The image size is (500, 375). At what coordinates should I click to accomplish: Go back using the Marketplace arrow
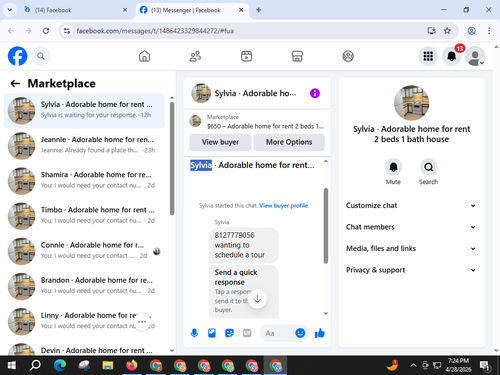(15, 83)
